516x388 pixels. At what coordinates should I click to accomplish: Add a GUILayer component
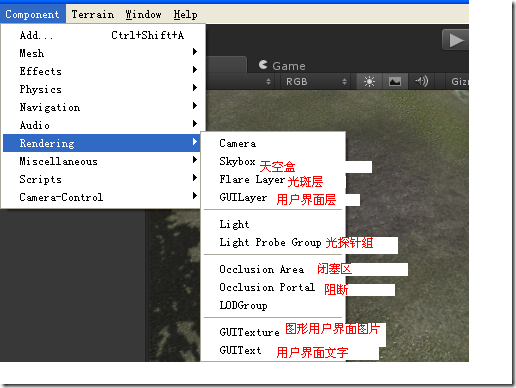click(x=273, y=197)
